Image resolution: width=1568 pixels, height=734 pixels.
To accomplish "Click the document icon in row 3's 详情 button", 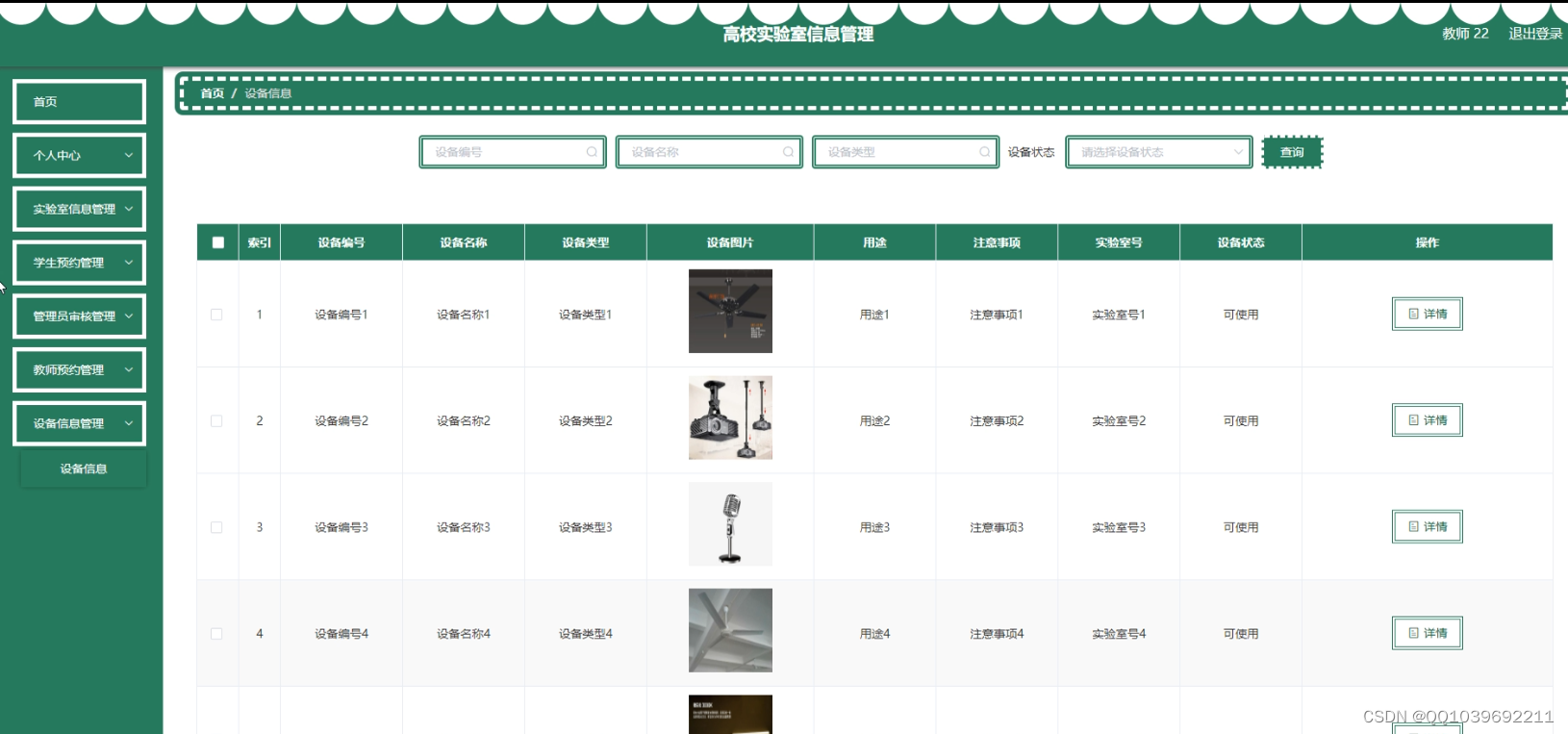I will [x=1413, y=526].
